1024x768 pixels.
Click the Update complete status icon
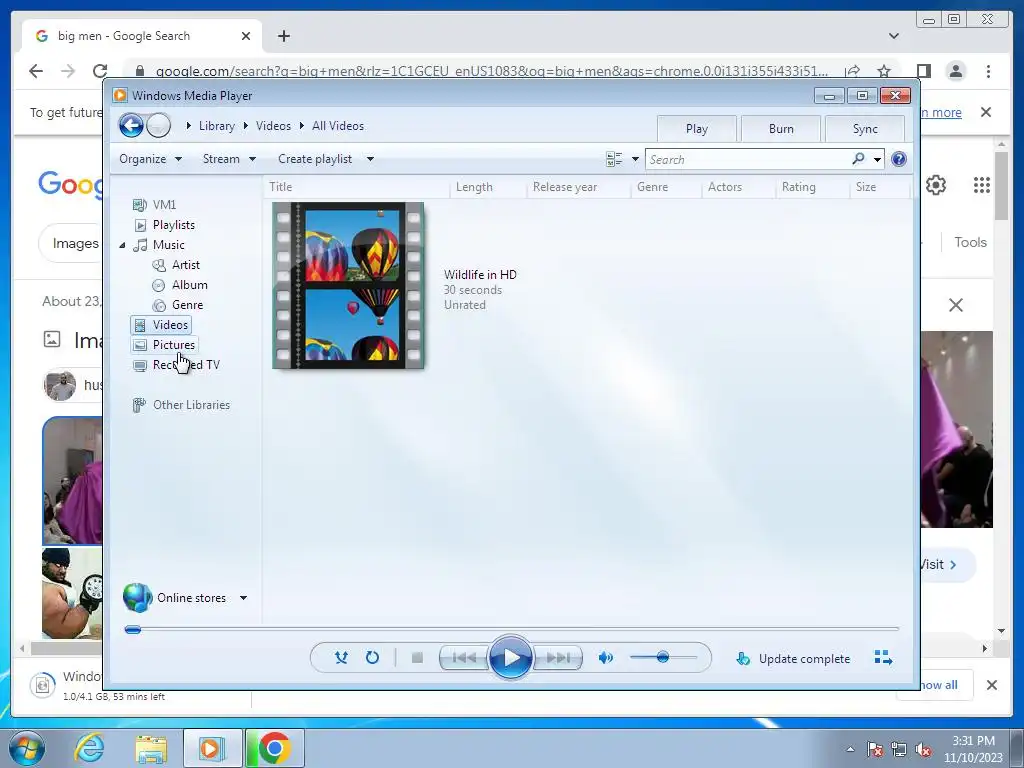pos(743,658)
